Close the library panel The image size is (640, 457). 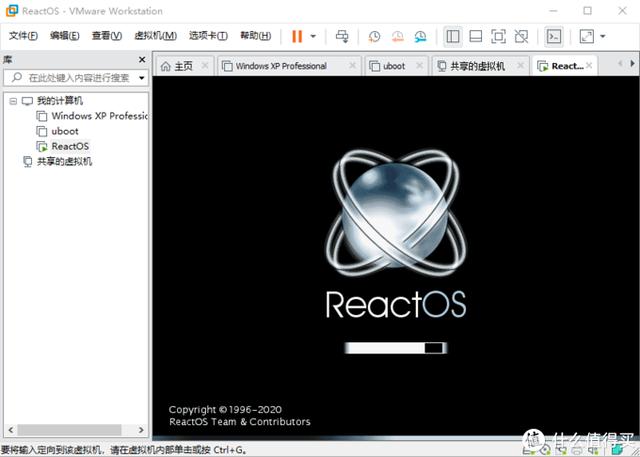click(x=142, y=60)
